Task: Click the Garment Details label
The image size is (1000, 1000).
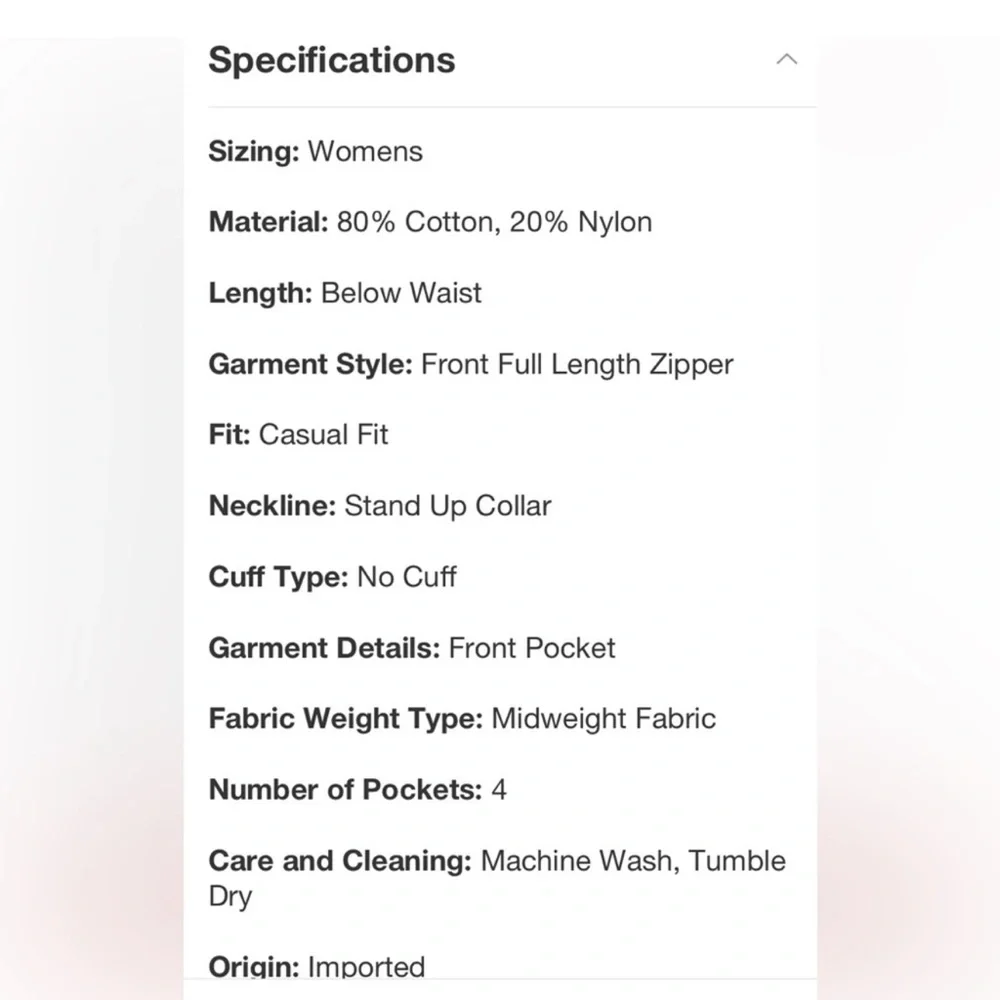Action: (x=325, y=648)
